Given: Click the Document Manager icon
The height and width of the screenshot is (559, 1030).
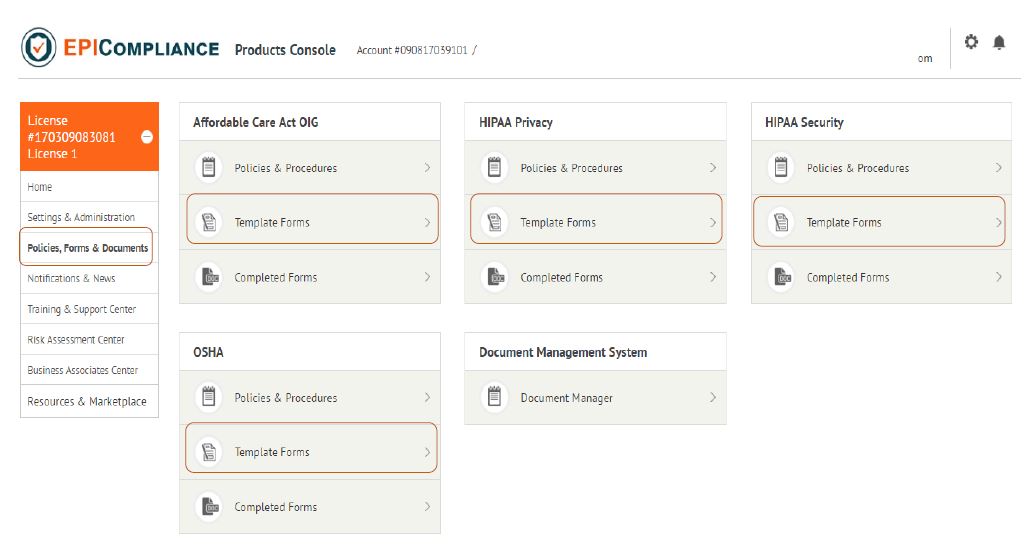Looking at the screenshot, I should 494,397.
